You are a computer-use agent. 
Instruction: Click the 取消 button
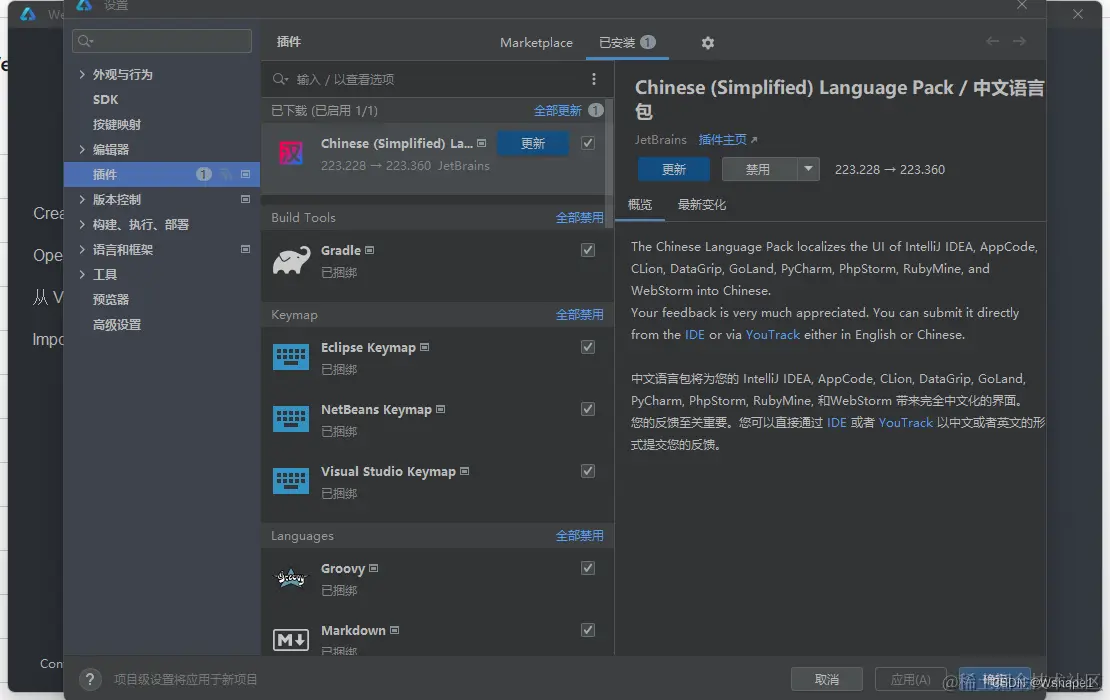pyautogui.click(x=826, y=679)
